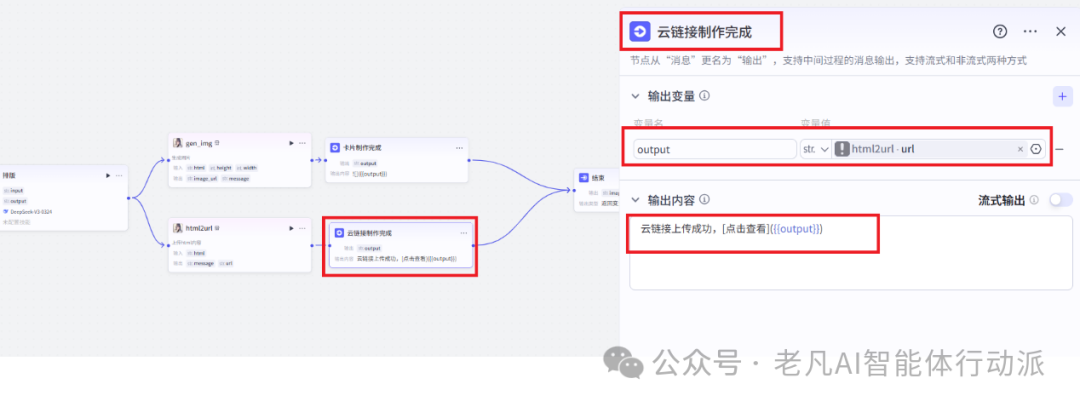Click the gen_img node avatar icon
Viewport: 1080px width, 407px height.
click(177, 143)
